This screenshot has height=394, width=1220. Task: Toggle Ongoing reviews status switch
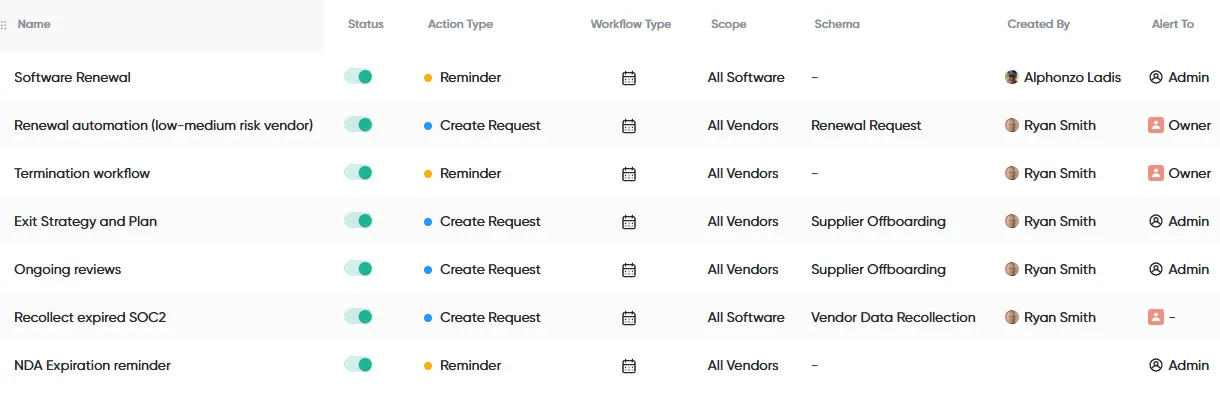coord(359,269)
